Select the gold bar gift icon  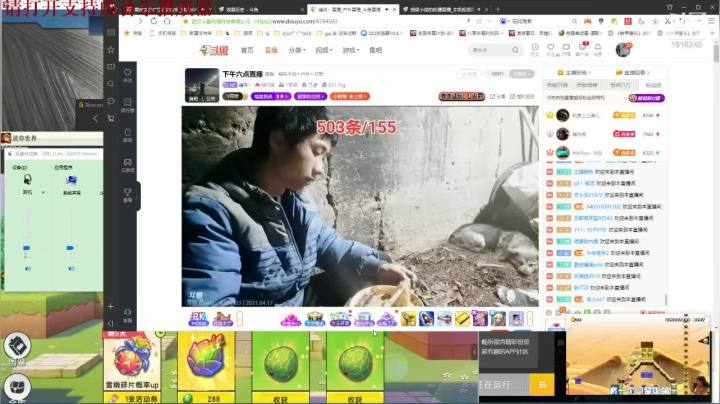462,319
